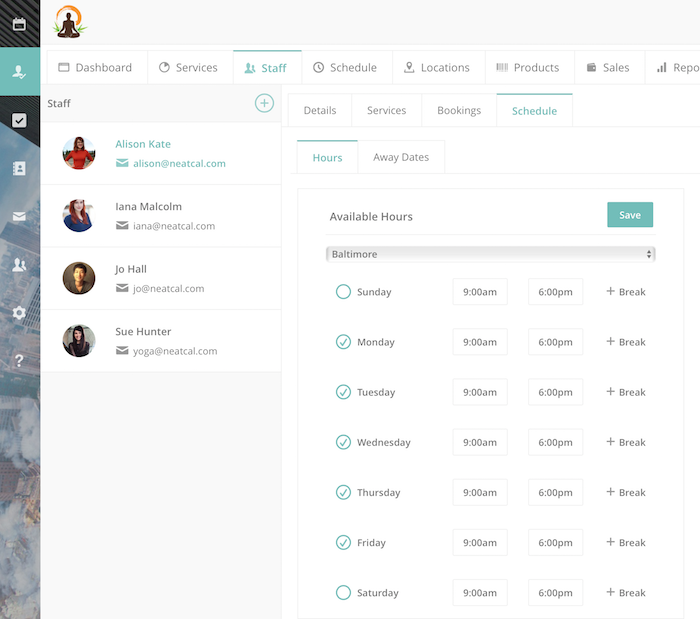
Task: Click Iana Malcolm's email envelope icon
Action: 122,226
